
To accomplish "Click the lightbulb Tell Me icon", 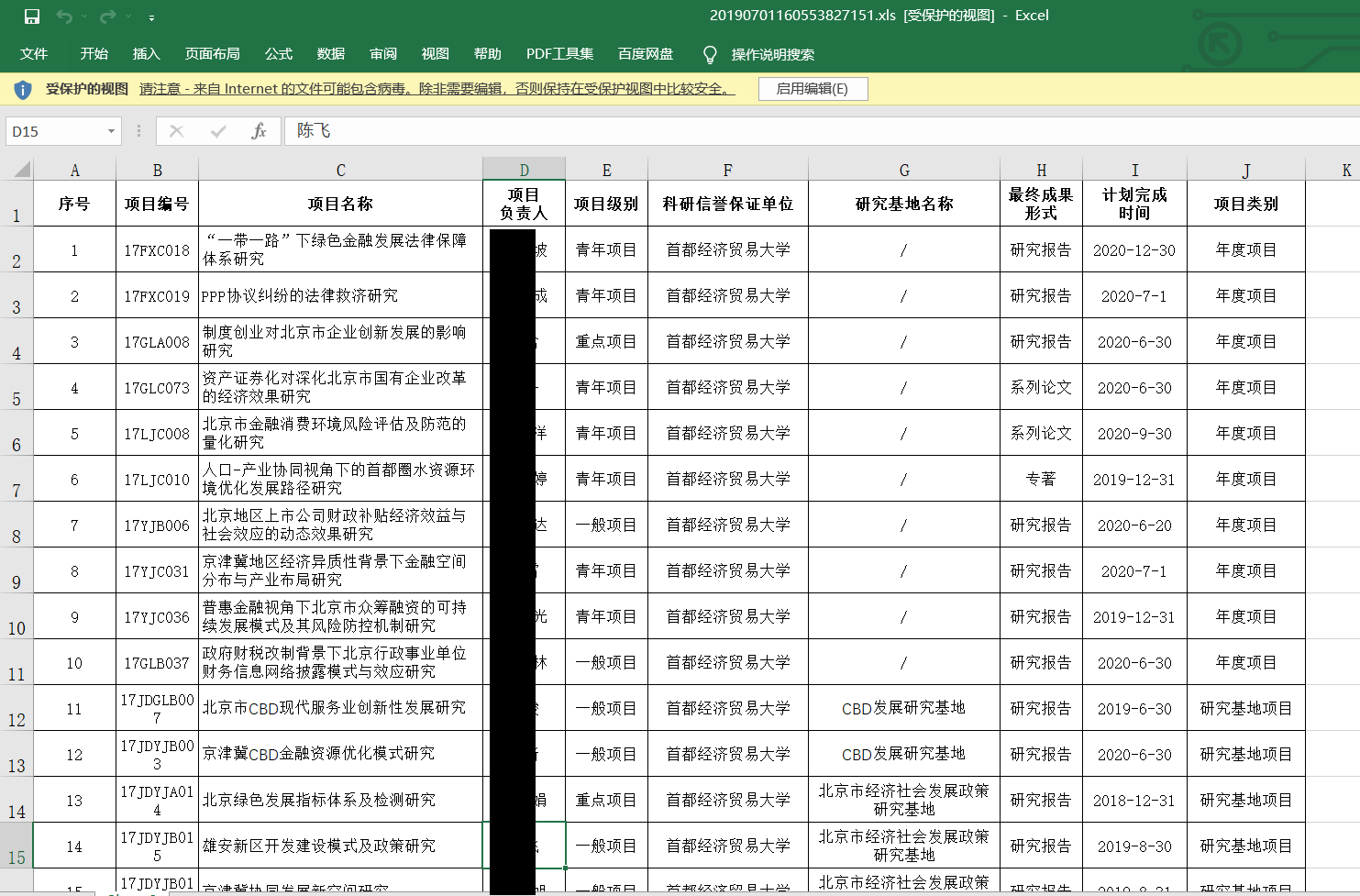I will tap(710, 55).
